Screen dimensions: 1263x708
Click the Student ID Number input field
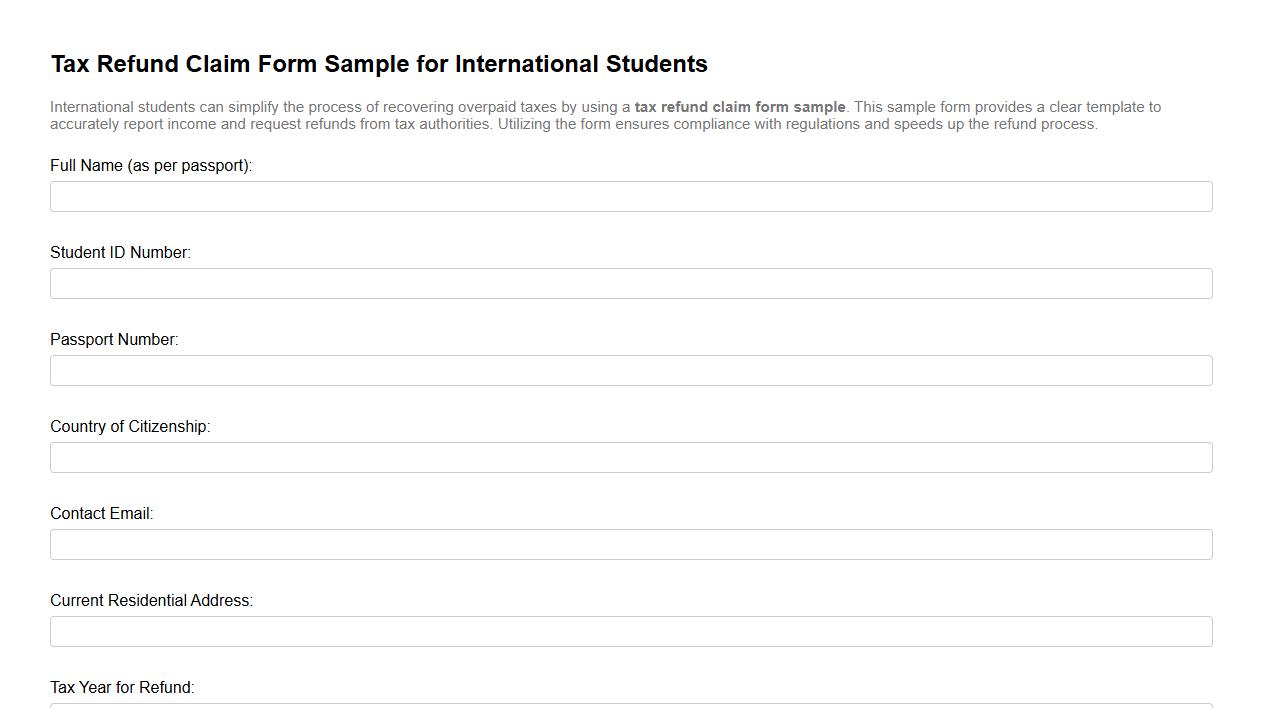631,283
